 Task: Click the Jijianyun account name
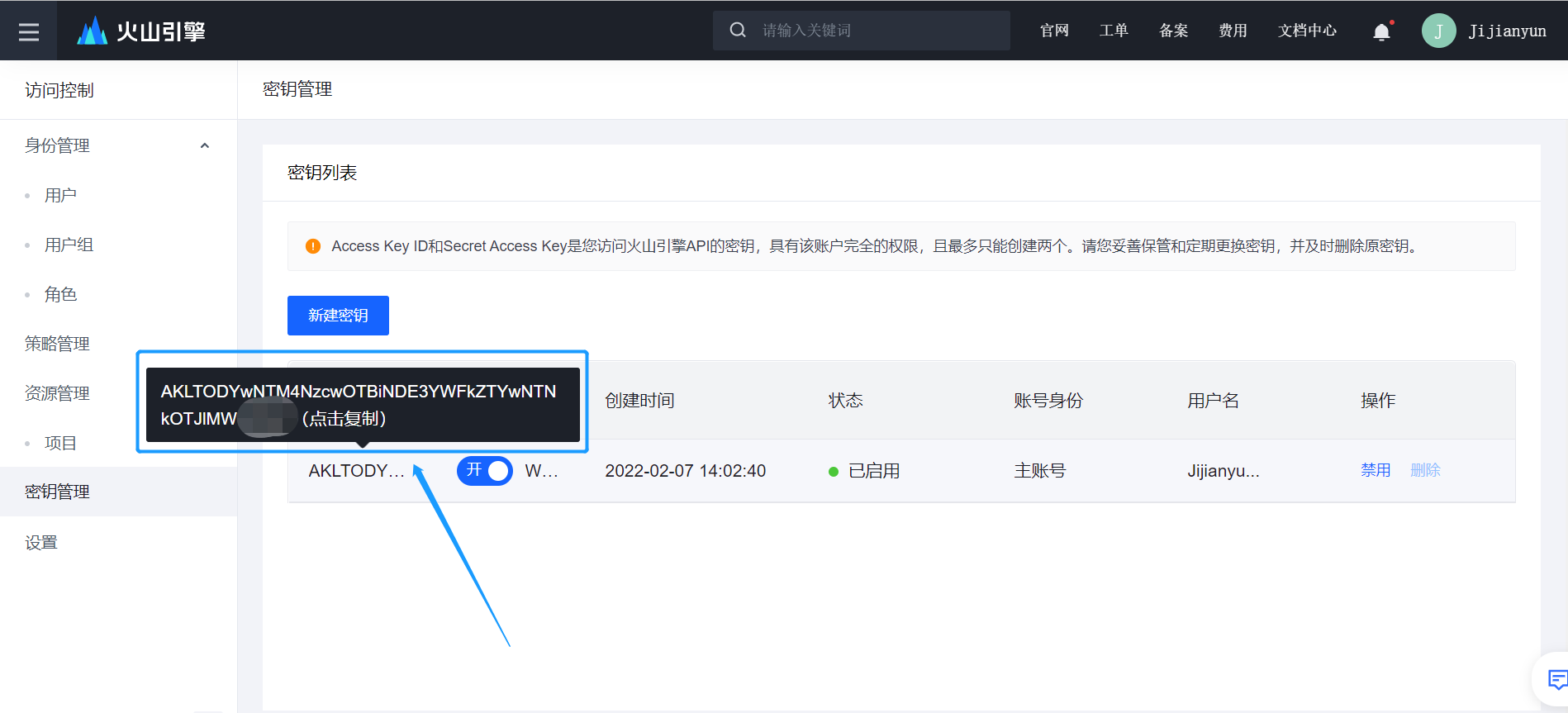(x=1507, y=31)
